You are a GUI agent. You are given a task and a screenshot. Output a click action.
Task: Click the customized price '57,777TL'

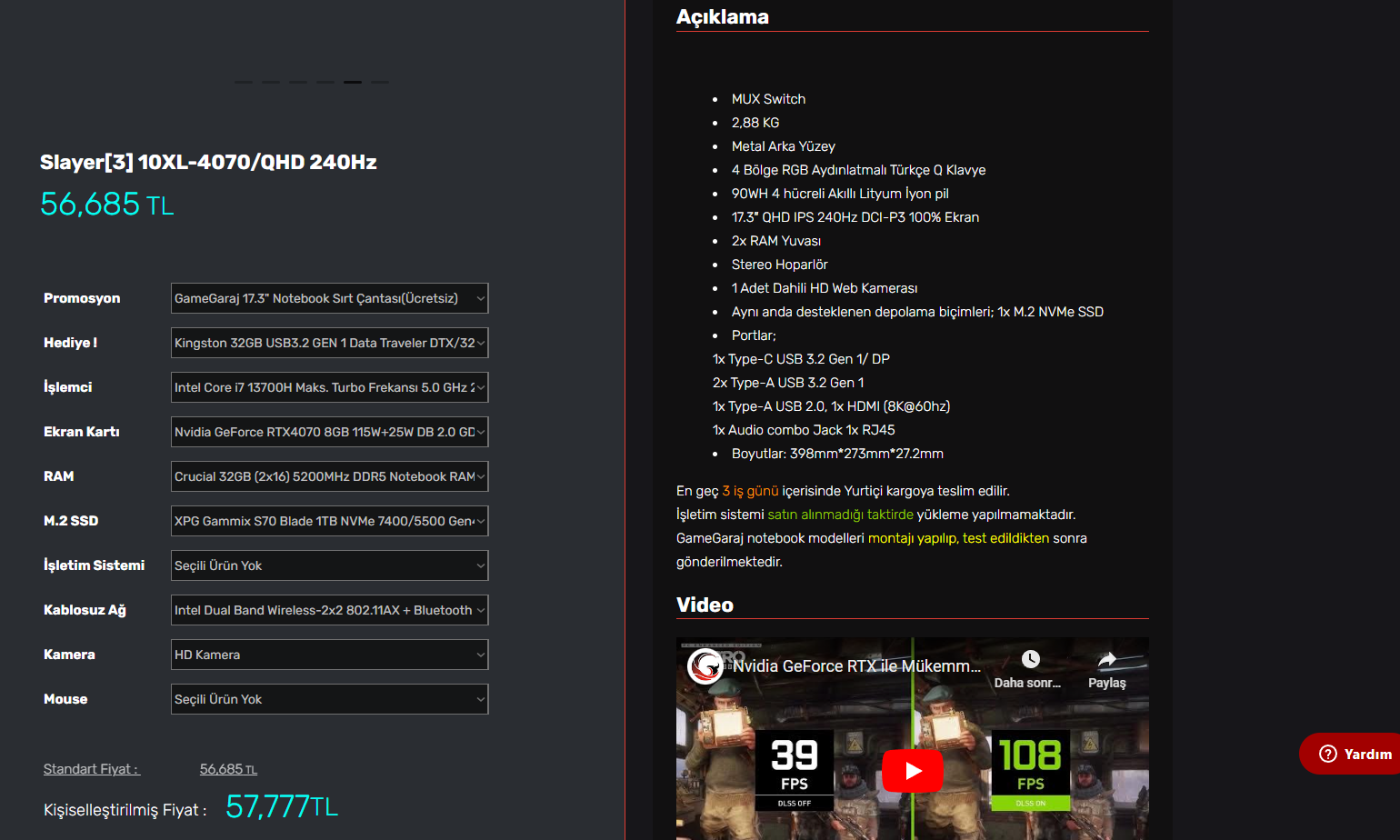(282, 806)
